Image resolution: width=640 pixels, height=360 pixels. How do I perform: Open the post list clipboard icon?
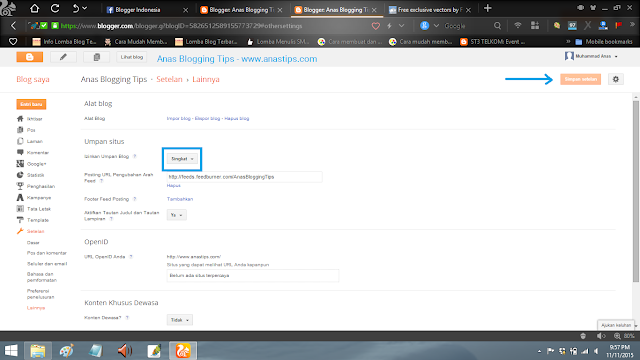click(96, 57)
